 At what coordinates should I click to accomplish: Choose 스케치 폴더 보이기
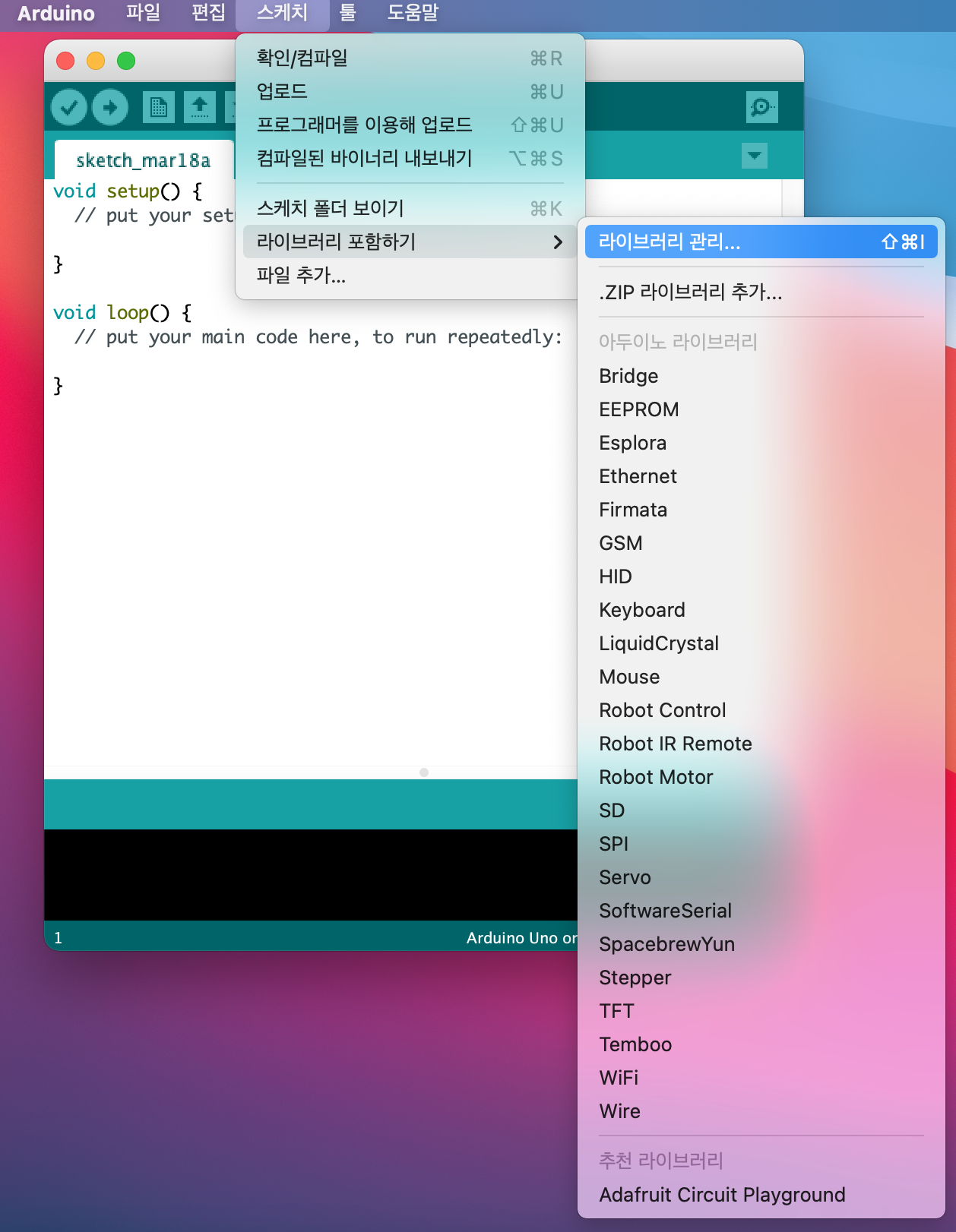click(x=410, y=208)
